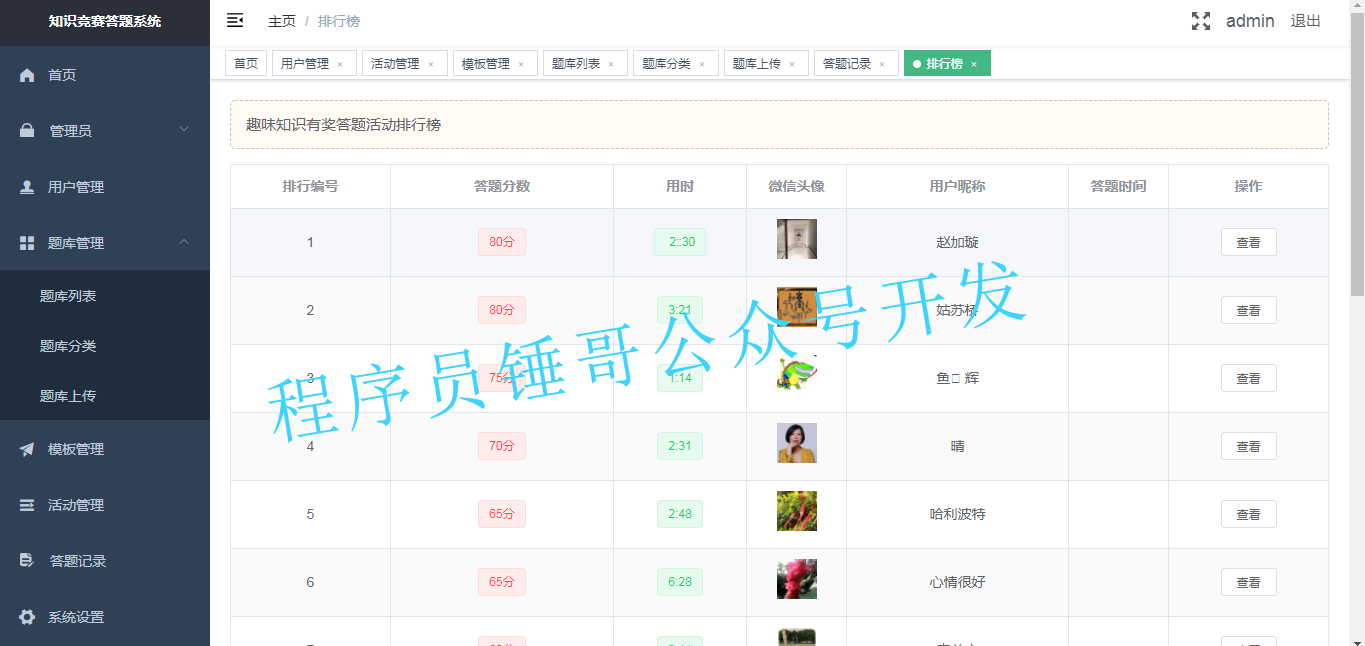Close the 题库列表 tab with its x

(x=611, y=64)
